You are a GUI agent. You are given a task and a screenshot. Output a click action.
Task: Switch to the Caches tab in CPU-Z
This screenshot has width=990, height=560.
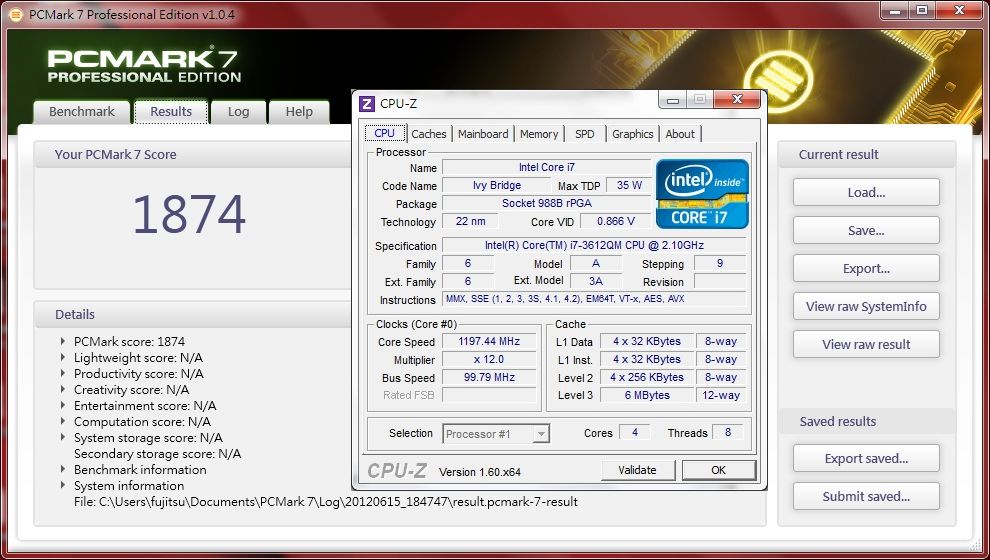pos(429,134)
